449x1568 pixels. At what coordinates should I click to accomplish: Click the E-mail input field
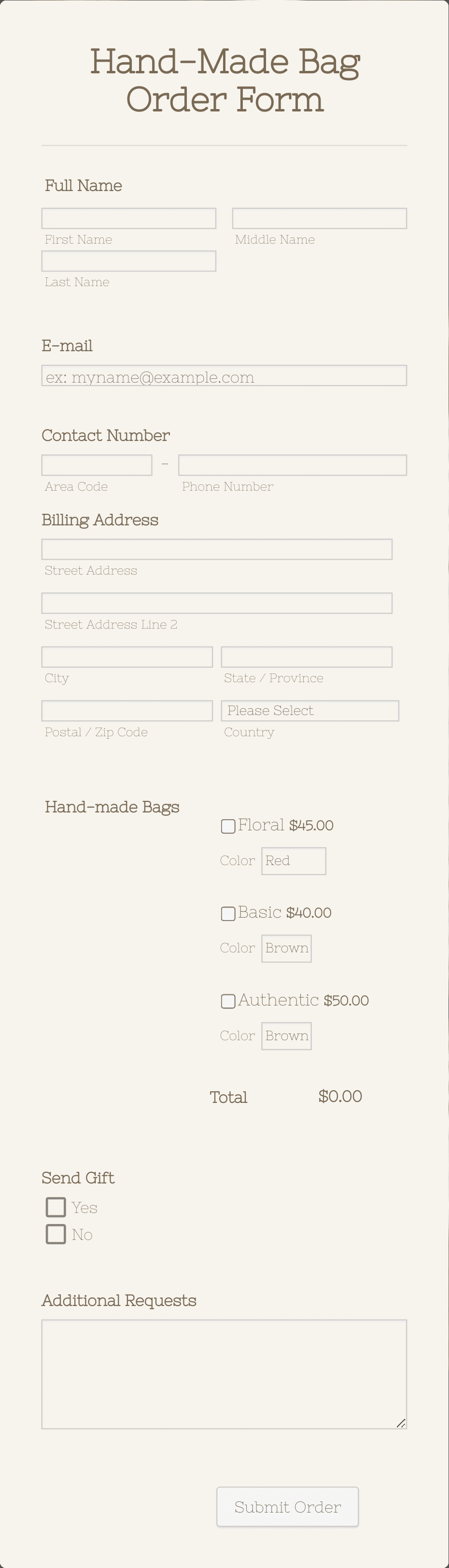224,375
